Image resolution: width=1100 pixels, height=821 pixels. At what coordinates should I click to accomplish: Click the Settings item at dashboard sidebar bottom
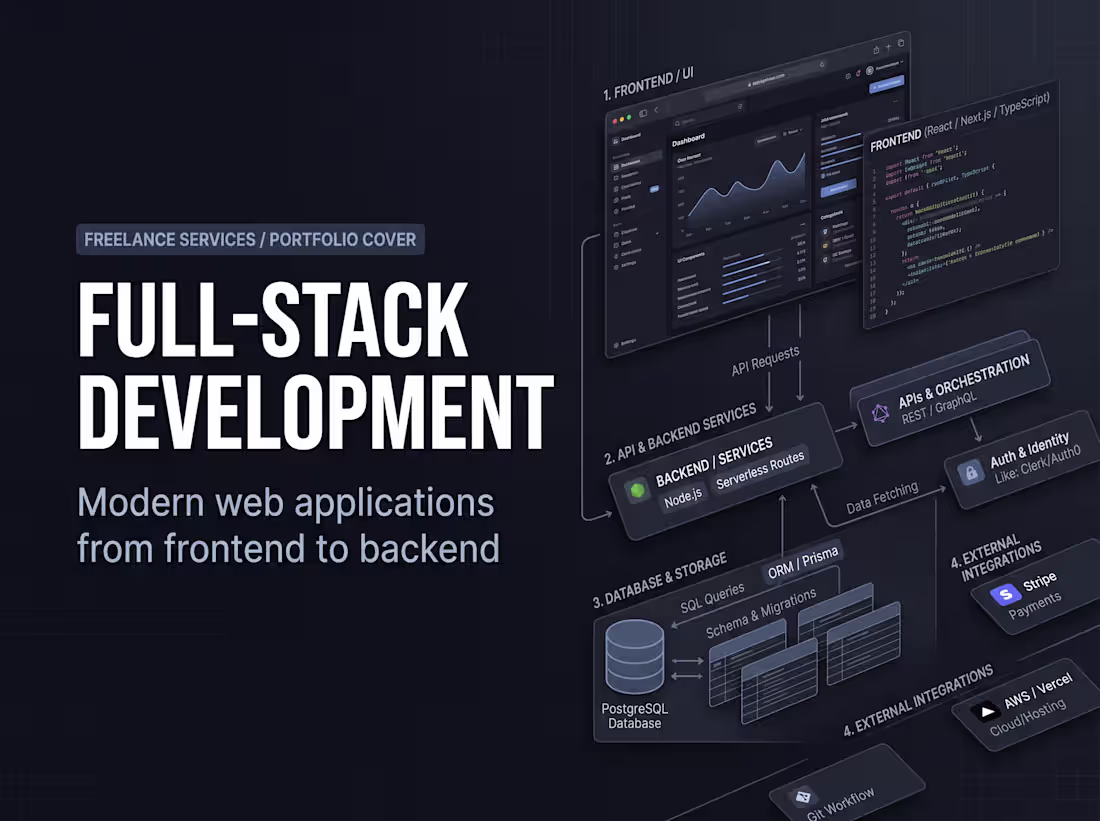pyautogui.click(x=624, y=343)
